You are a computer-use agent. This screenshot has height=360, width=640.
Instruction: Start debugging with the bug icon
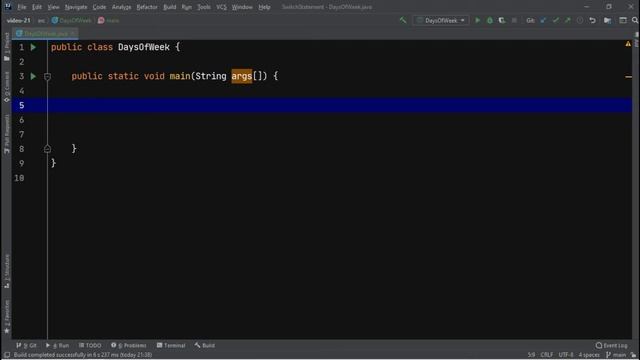490,20
